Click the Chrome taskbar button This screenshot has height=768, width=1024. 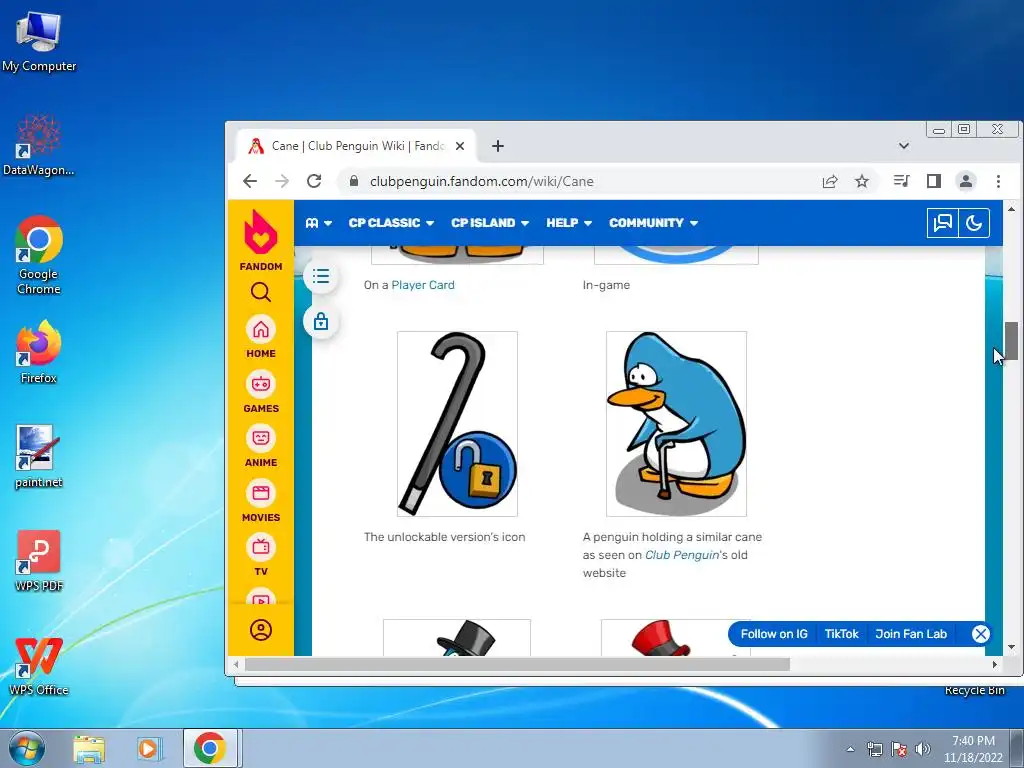209,748
